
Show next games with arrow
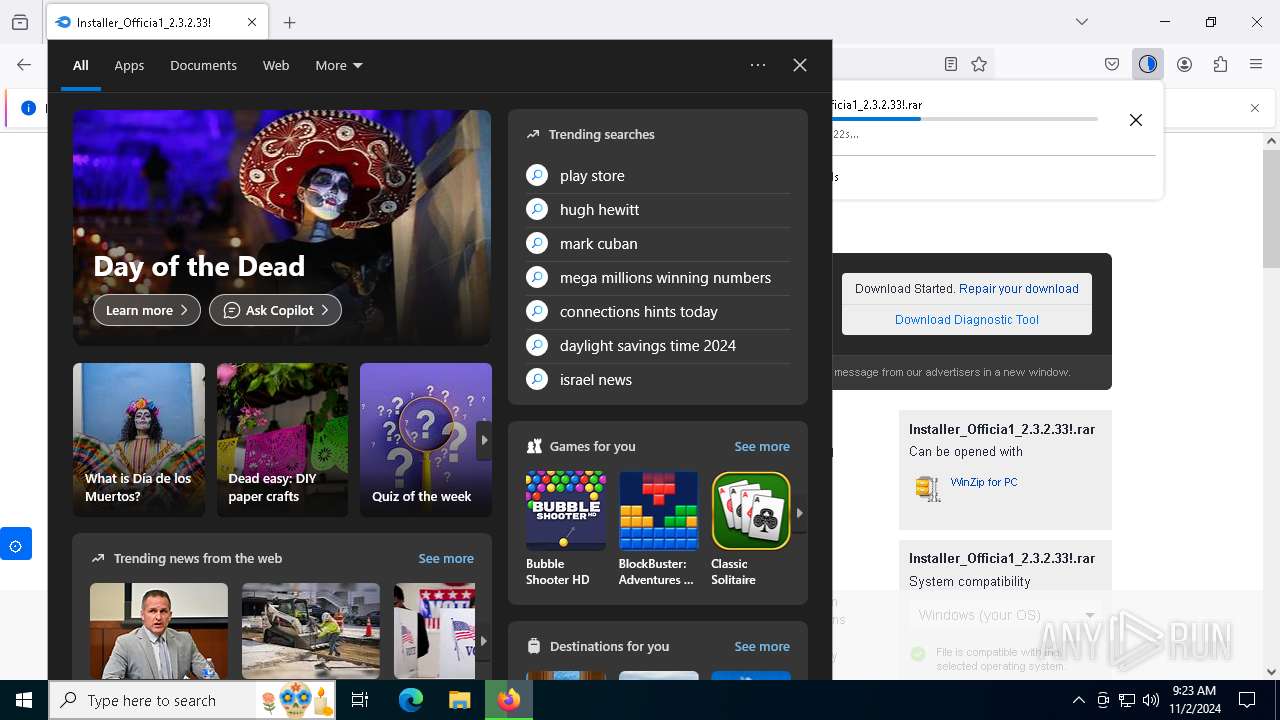click(799, 513)
